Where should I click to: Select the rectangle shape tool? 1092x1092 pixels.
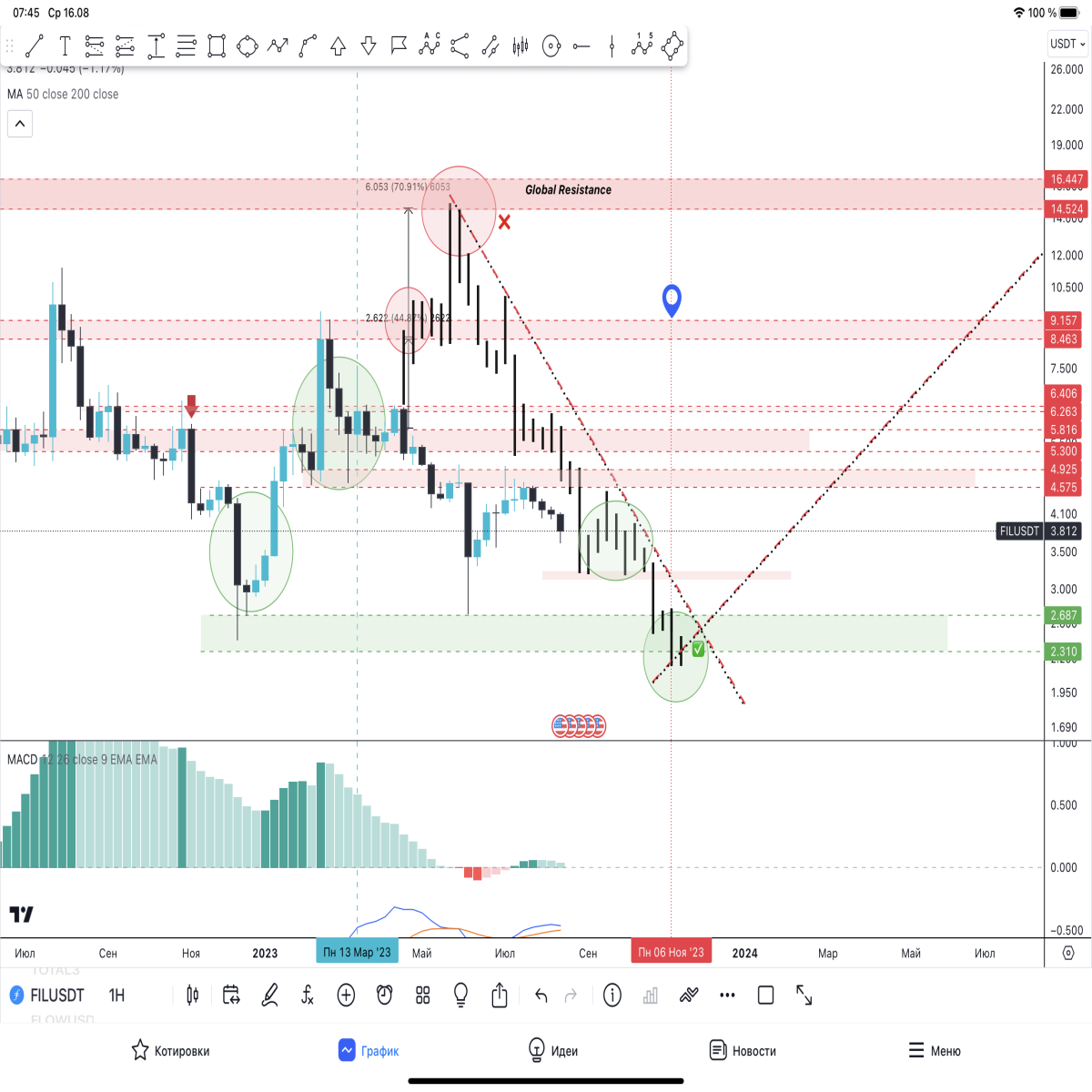[x=217, y=45]
